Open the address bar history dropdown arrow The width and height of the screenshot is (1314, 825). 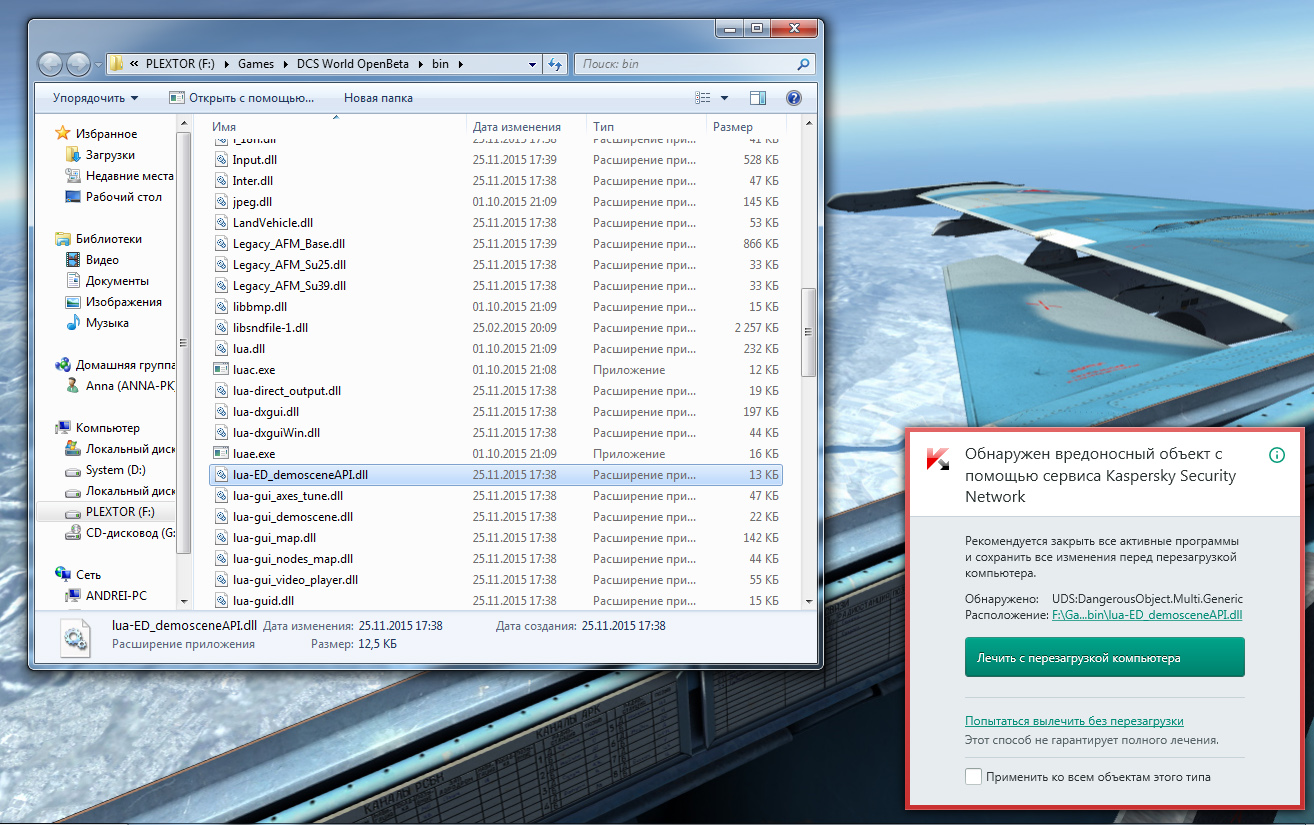click(x=532, y=64)
